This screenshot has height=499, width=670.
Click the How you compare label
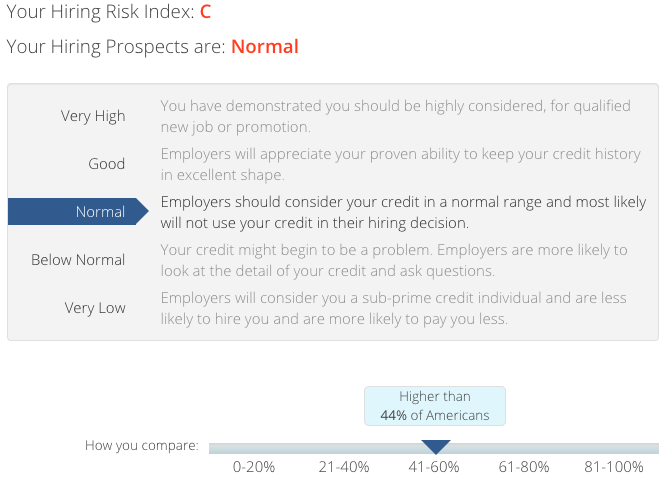pos(142,446)
